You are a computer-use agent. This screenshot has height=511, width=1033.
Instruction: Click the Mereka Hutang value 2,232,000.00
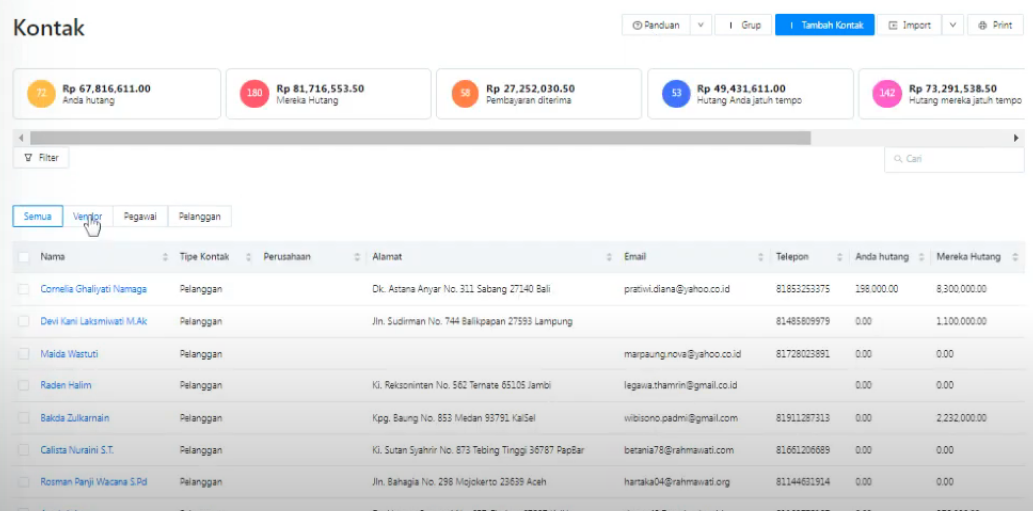click(x=961, y=417)
